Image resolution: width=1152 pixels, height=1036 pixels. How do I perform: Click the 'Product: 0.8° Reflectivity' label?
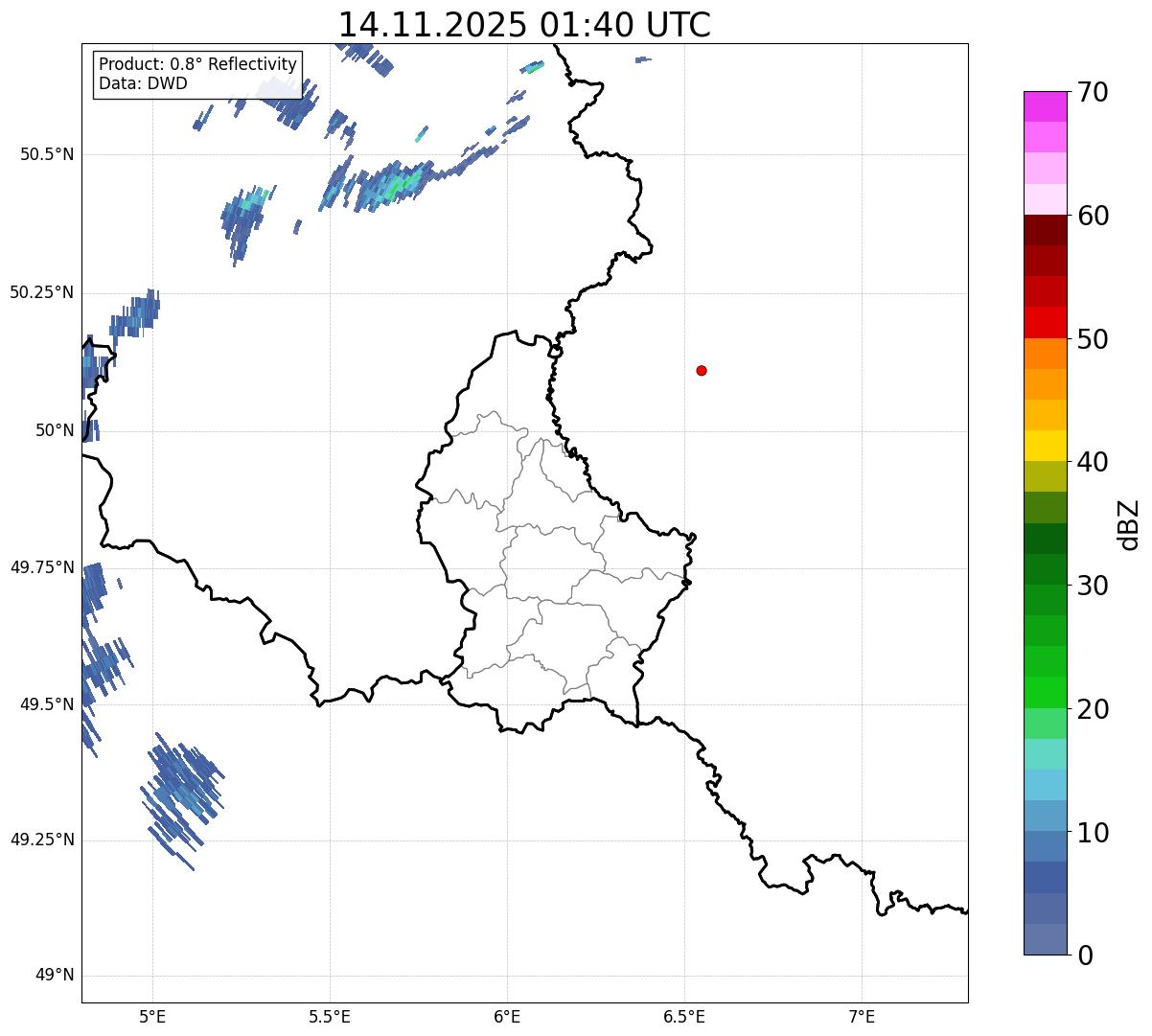tap(198, 64)
